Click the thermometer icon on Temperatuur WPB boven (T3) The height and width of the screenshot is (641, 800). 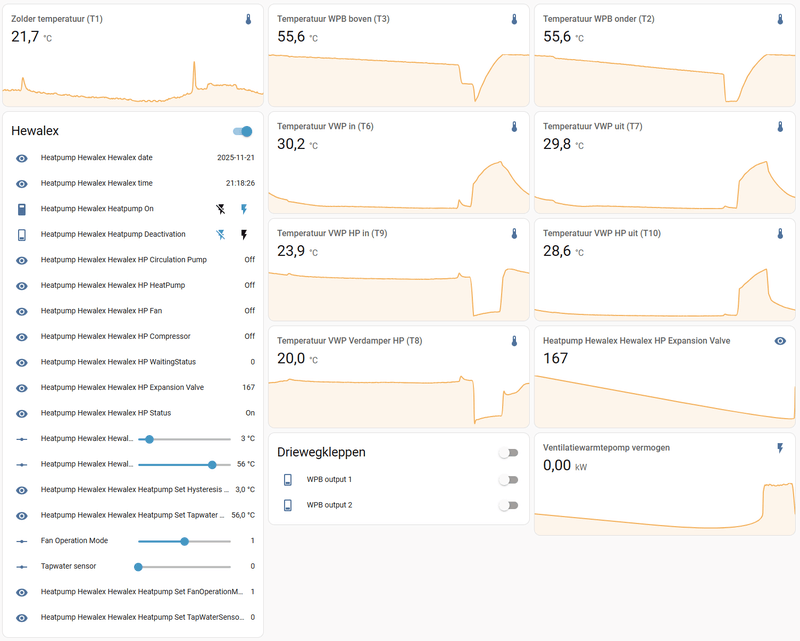pyautogui.click(x=514, y=18)
